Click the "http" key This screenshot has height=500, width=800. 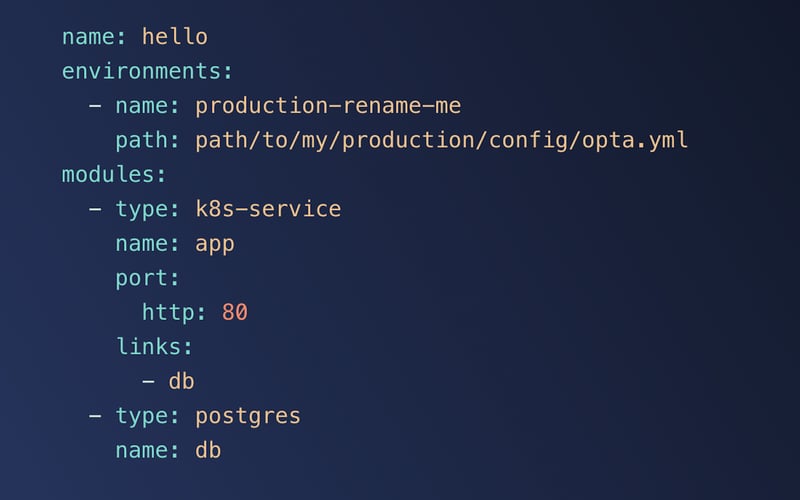168,312
